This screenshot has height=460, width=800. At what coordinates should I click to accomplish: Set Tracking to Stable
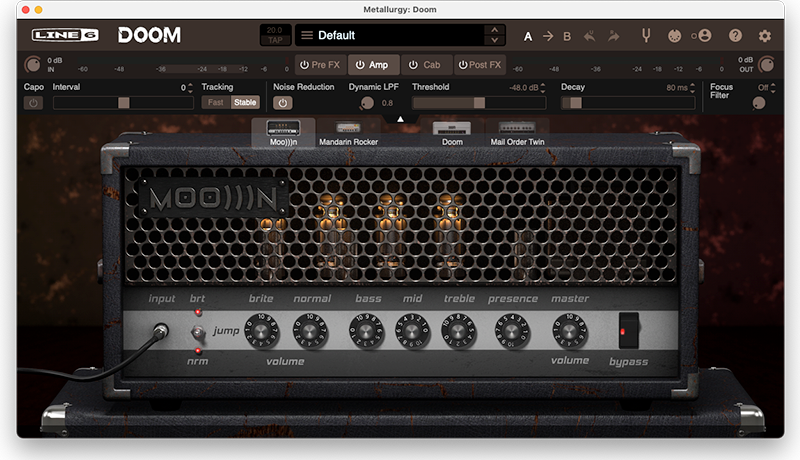coord(245,103)
